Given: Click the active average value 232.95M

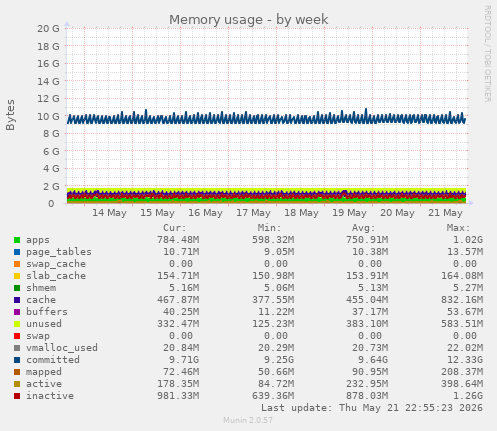Looking at the screenshot, I should click(x=367, y=384).
